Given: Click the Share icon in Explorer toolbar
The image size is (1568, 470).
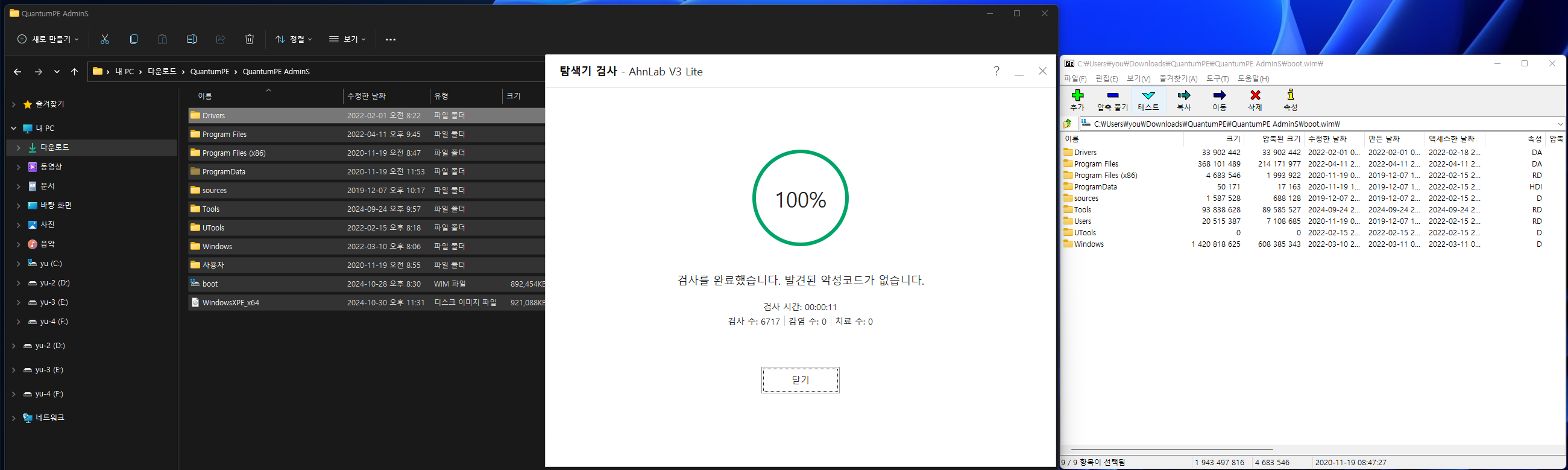Looking at the screenshot, I should click(221, 40).
